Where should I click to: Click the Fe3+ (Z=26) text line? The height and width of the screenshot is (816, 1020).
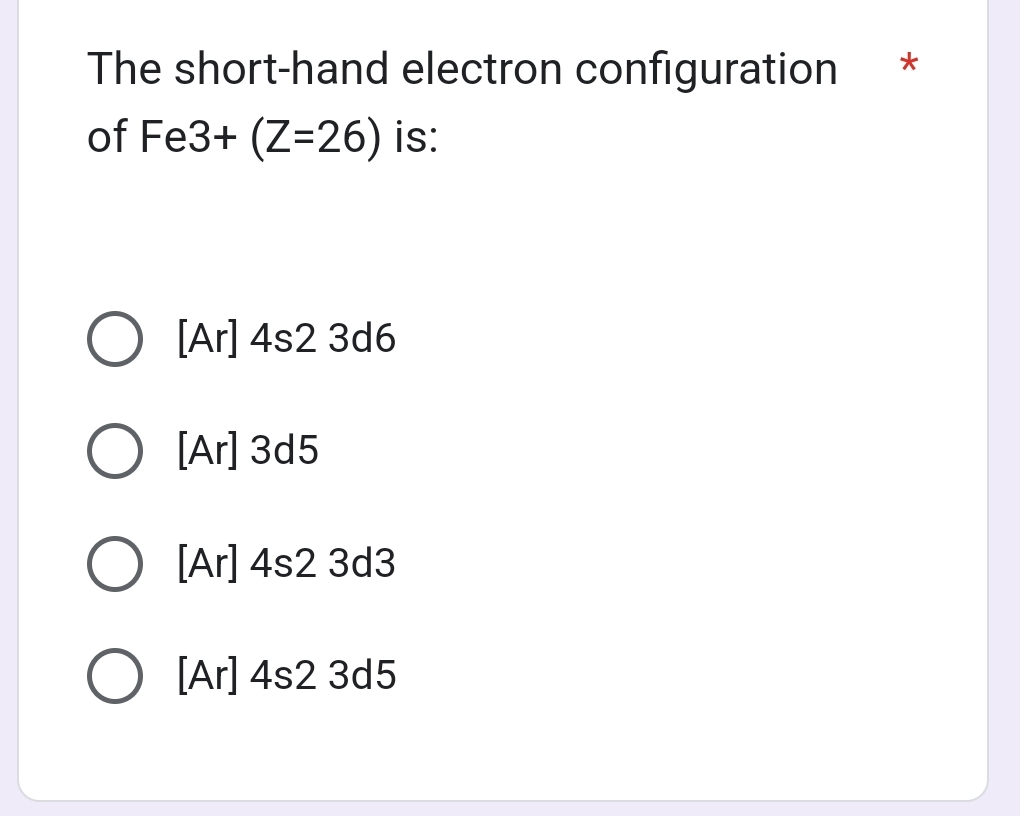(x=262, y=139)
